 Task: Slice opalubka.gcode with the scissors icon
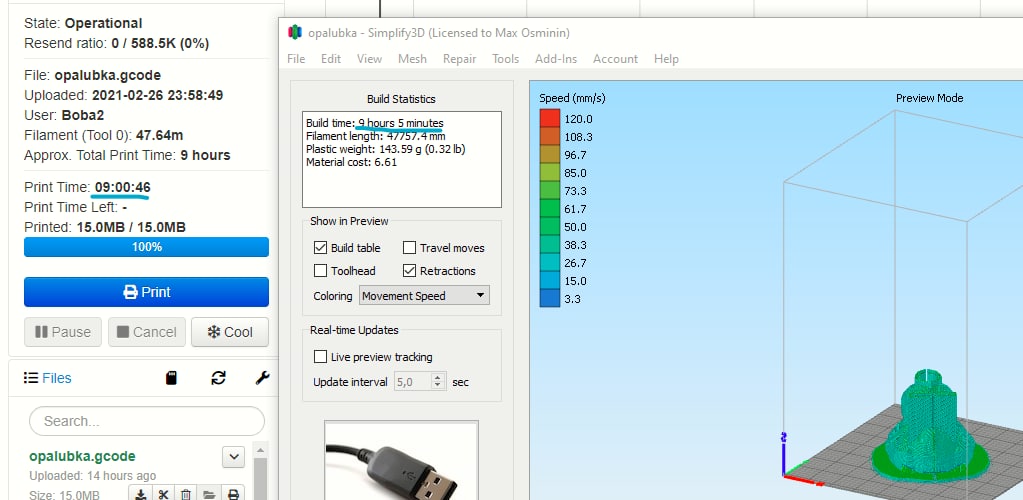click(163, 495)
